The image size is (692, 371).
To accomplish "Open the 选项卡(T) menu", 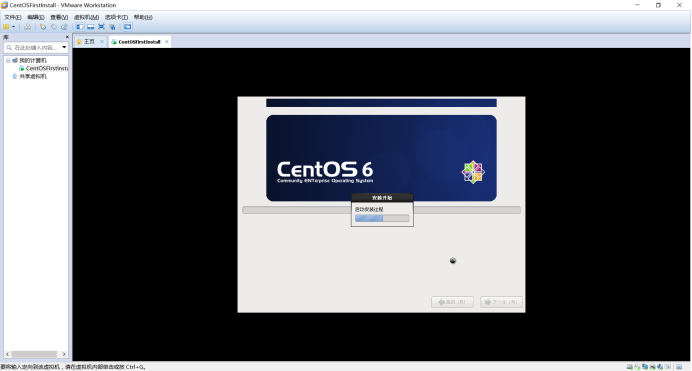I will click(x=117, y=17).
